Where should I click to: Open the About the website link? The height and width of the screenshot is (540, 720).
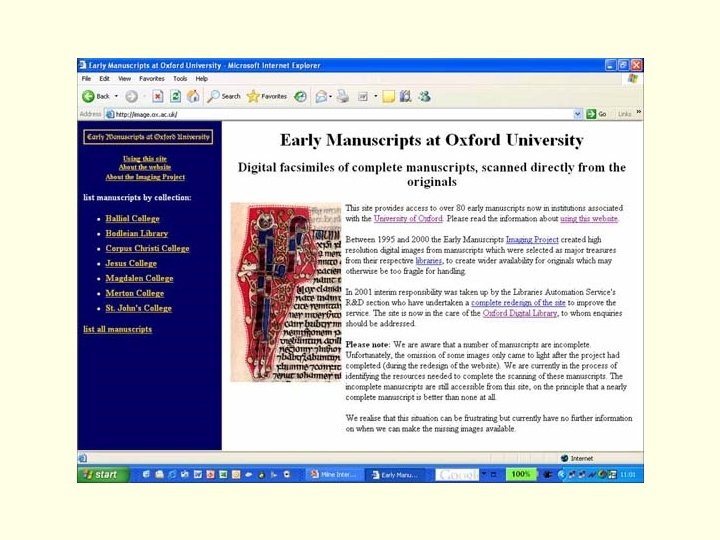(x=145, y=168)
